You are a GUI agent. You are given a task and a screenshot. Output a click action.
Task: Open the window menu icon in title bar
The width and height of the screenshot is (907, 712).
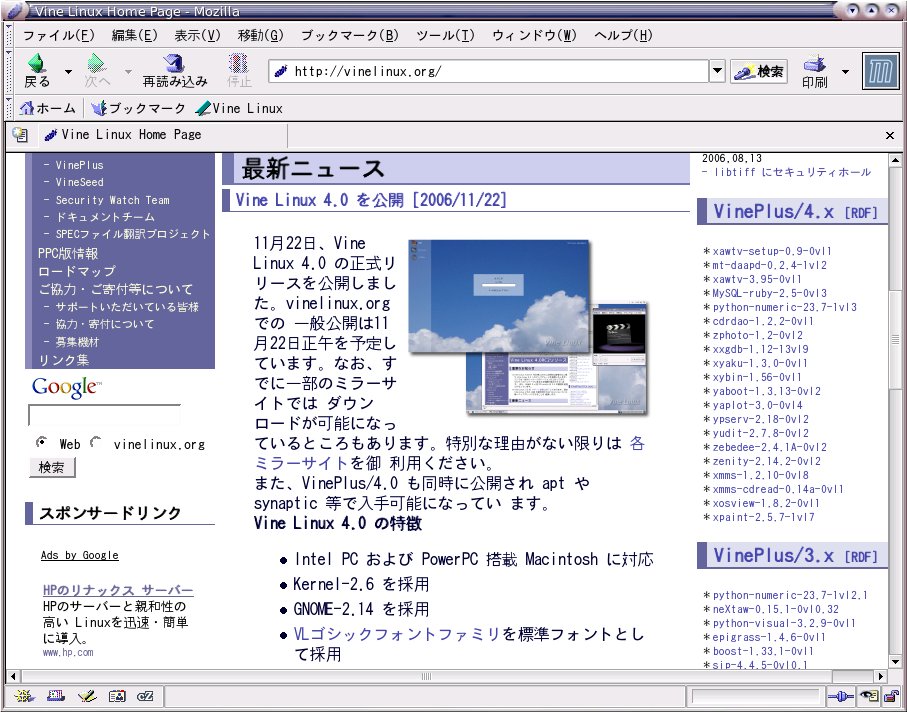click(x=16, y=10)
